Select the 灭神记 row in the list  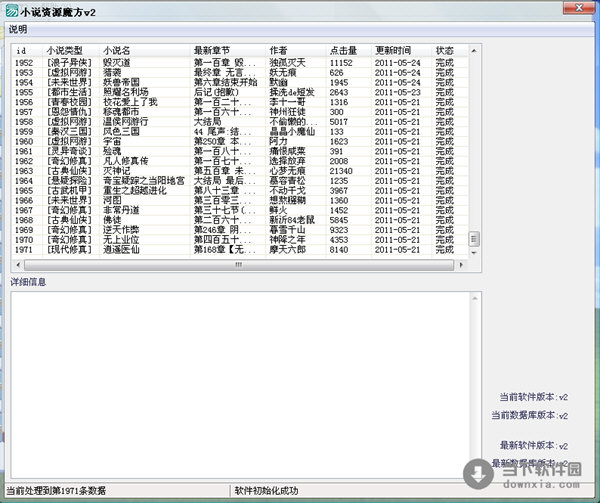[x=116, y=171]
